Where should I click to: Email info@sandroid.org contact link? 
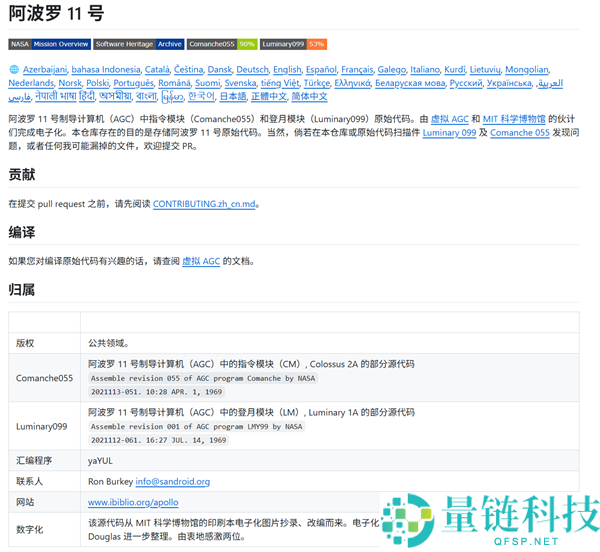[173, 482]
